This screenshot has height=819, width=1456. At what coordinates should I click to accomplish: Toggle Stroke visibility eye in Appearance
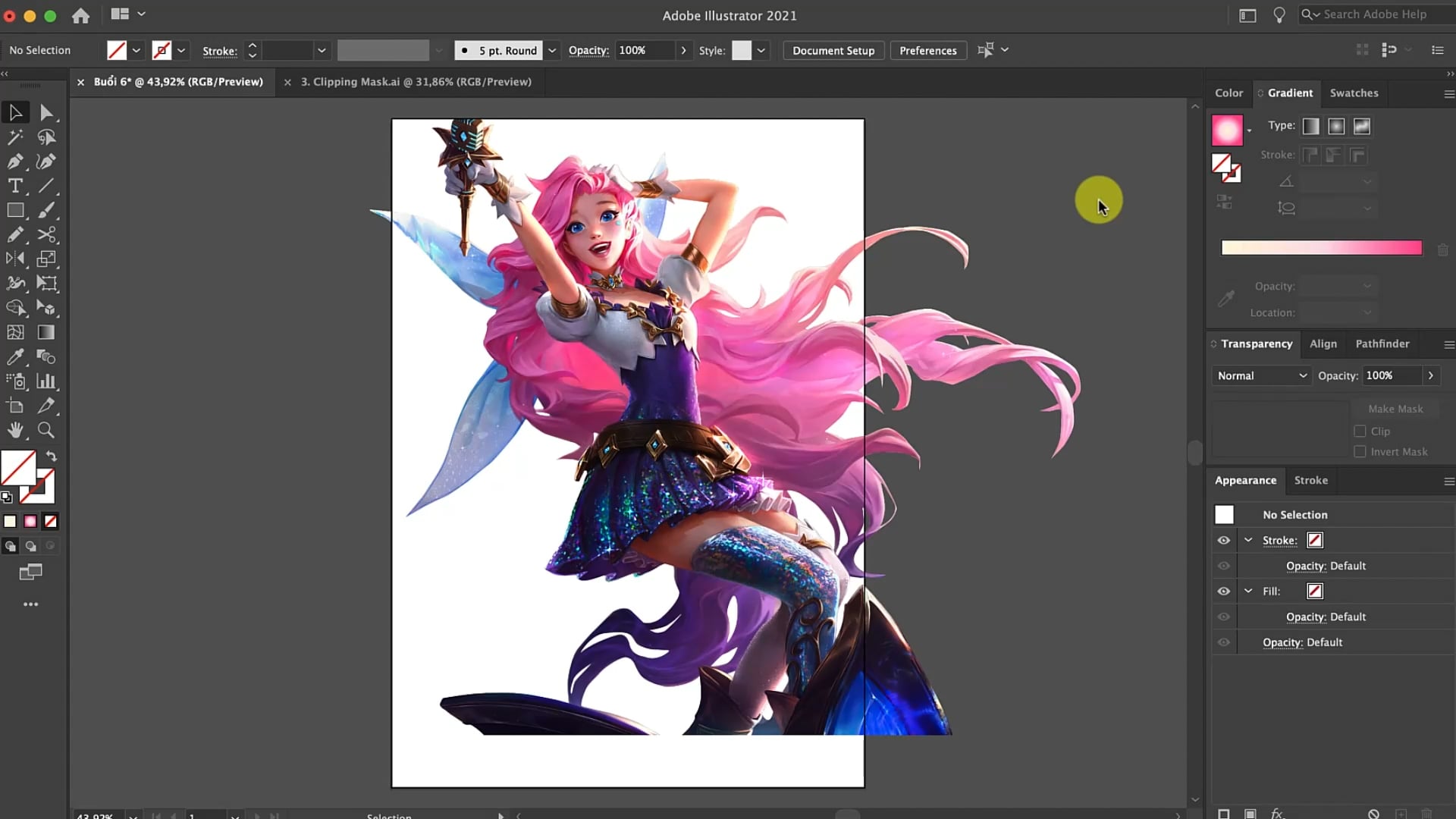coord(1223,541)
